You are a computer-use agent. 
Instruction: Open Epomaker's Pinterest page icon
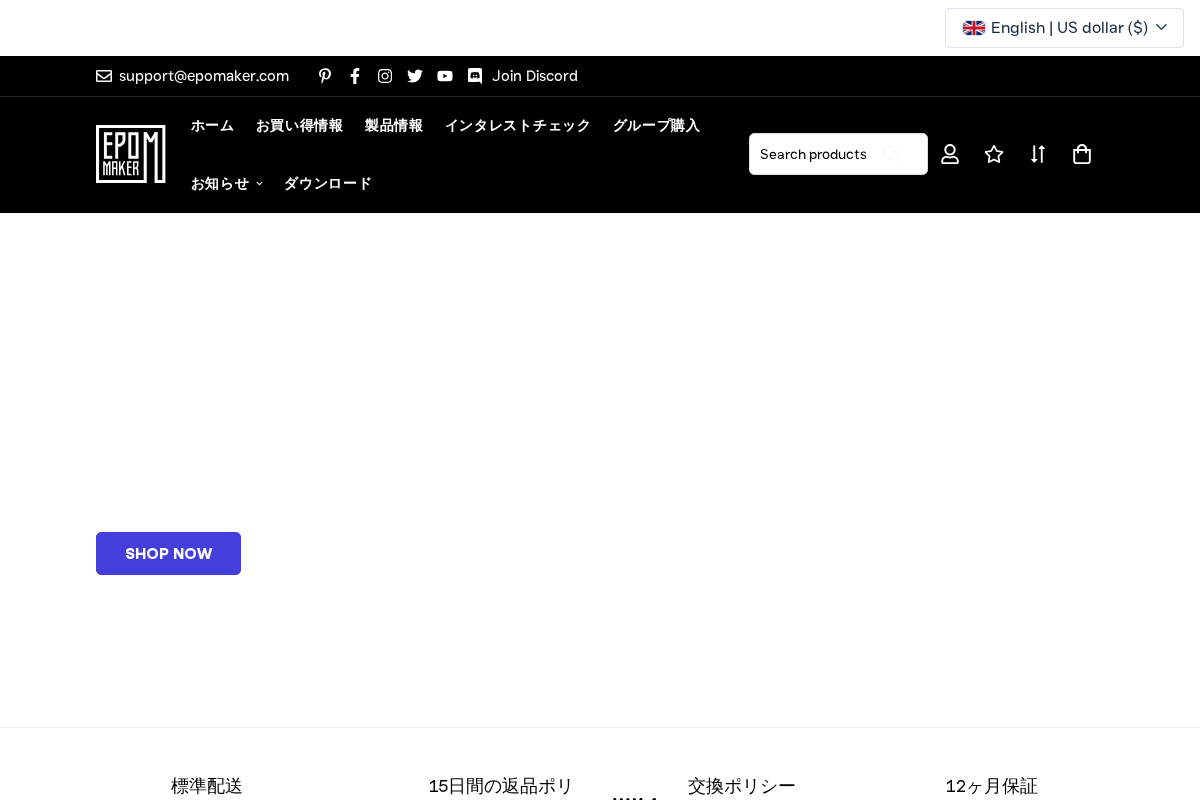click(x=325, y=76)
